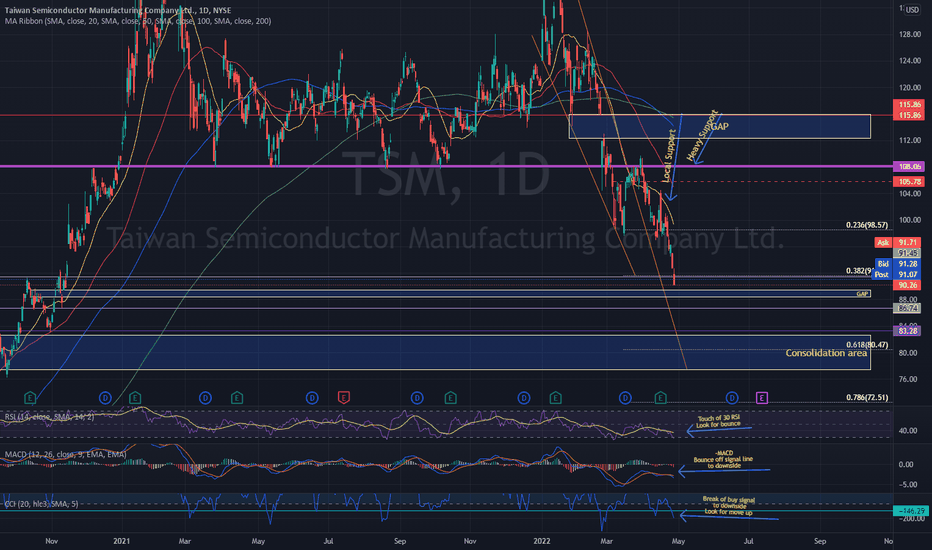This screenshot has height=550, width=932.
Task: Select the 0.618(80.47) Fibonacci level label
Action: coord(867,345)
